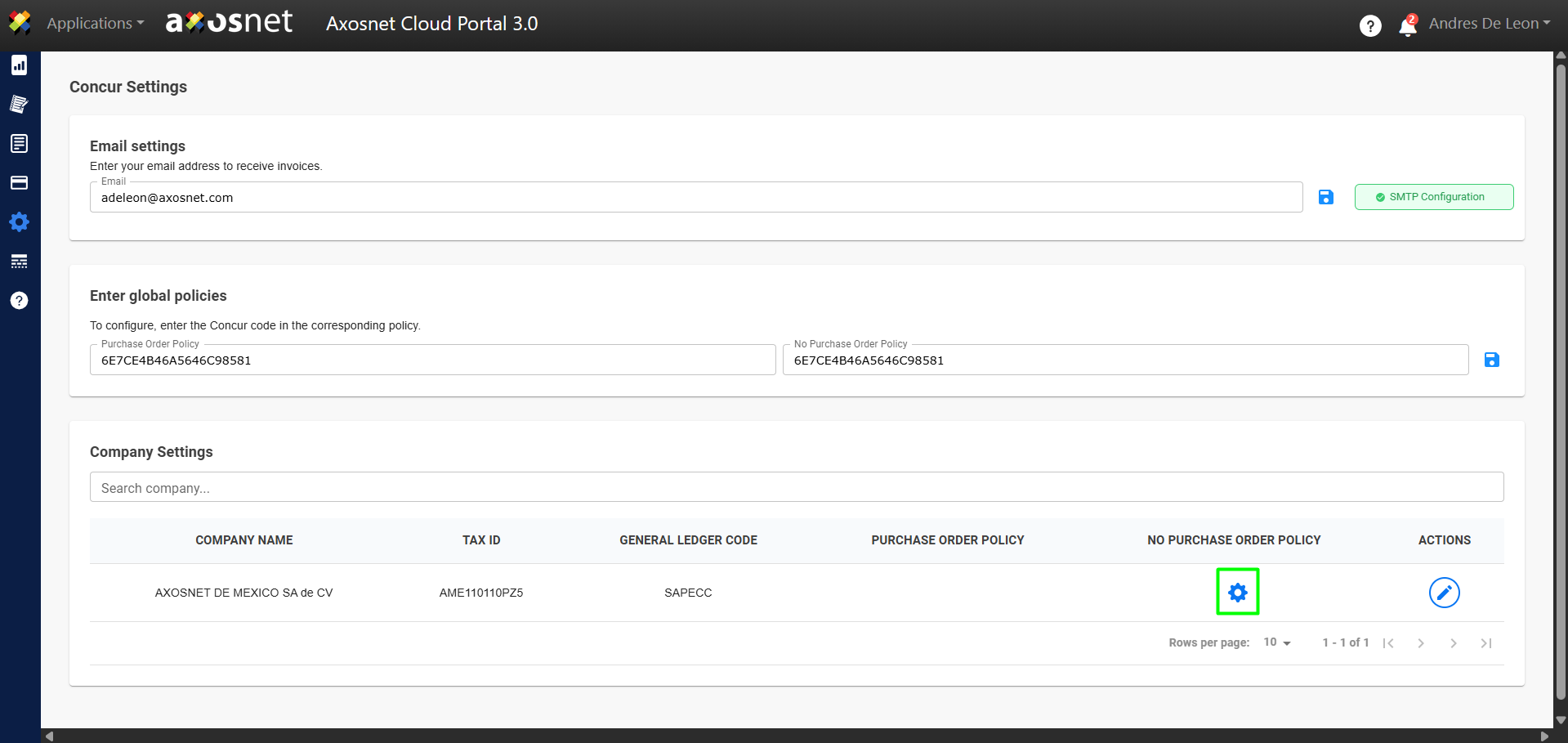Save the email address with the disk icon
Screen dimensions: 1568x743
(1326, 197)
